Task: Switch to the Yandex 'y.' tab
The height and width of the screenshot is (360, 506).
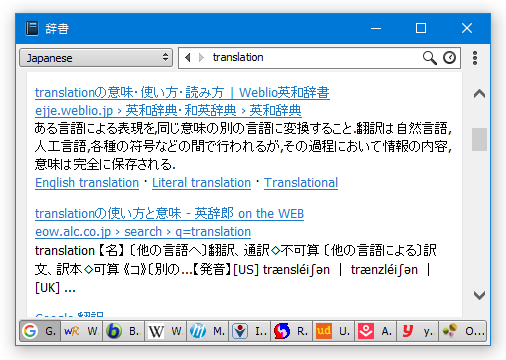Action: pos(417,331)
